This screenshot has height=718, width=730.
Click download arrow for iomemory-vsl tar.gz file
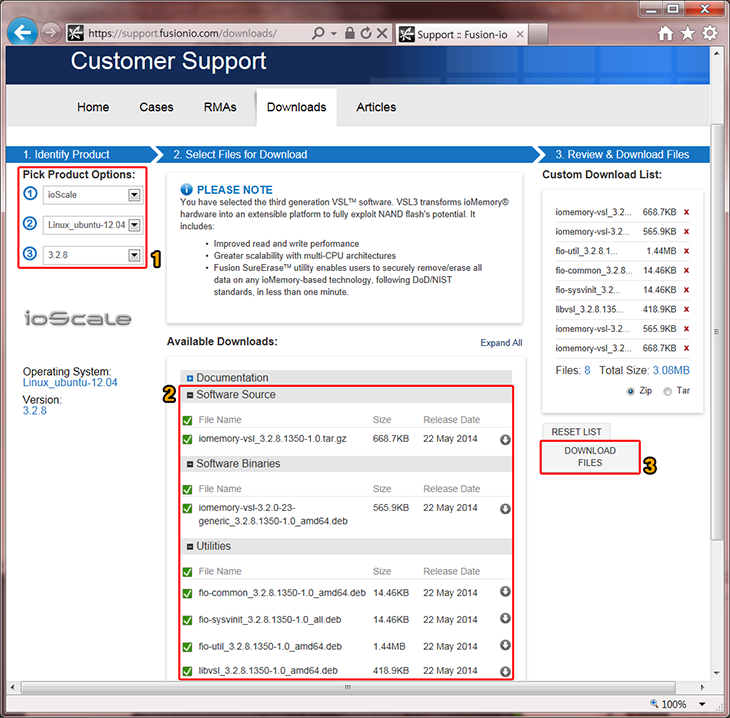pos(505,440)
